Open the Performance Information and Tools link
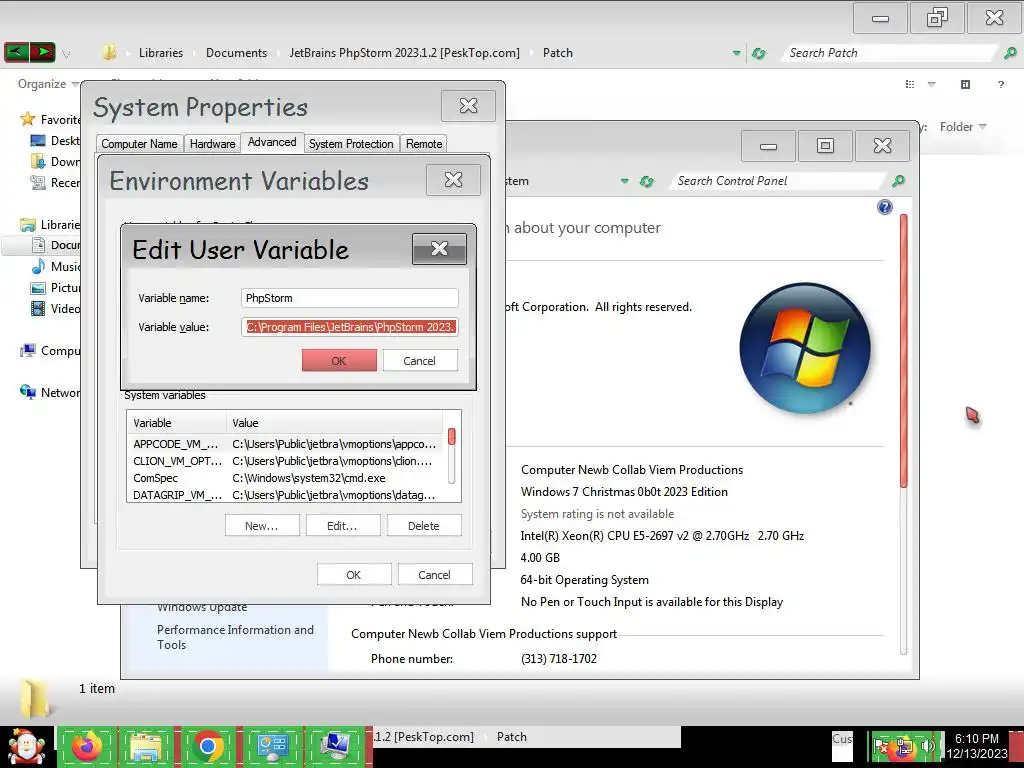This screenshot has width=1024, height=768. click(x=235, y=637)
